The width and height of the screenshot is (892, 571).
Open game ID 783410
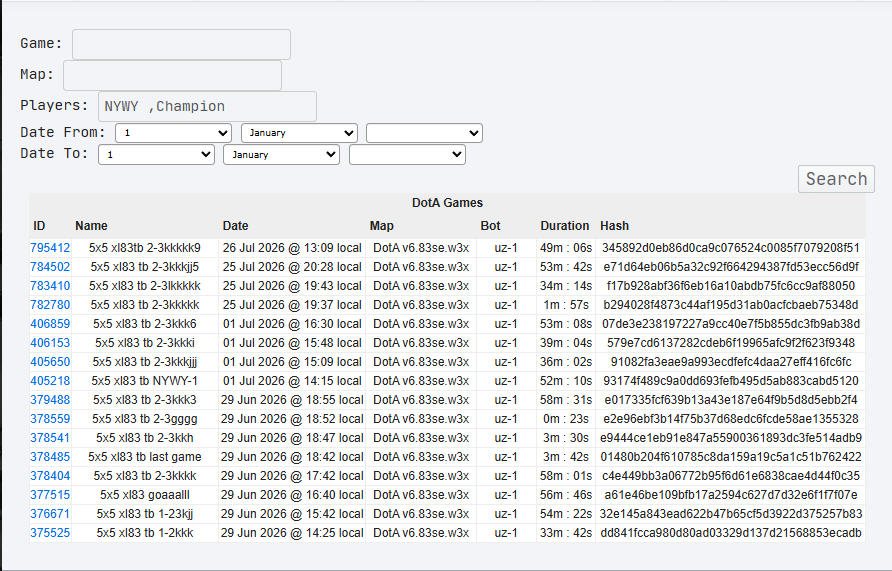point(50,286)
